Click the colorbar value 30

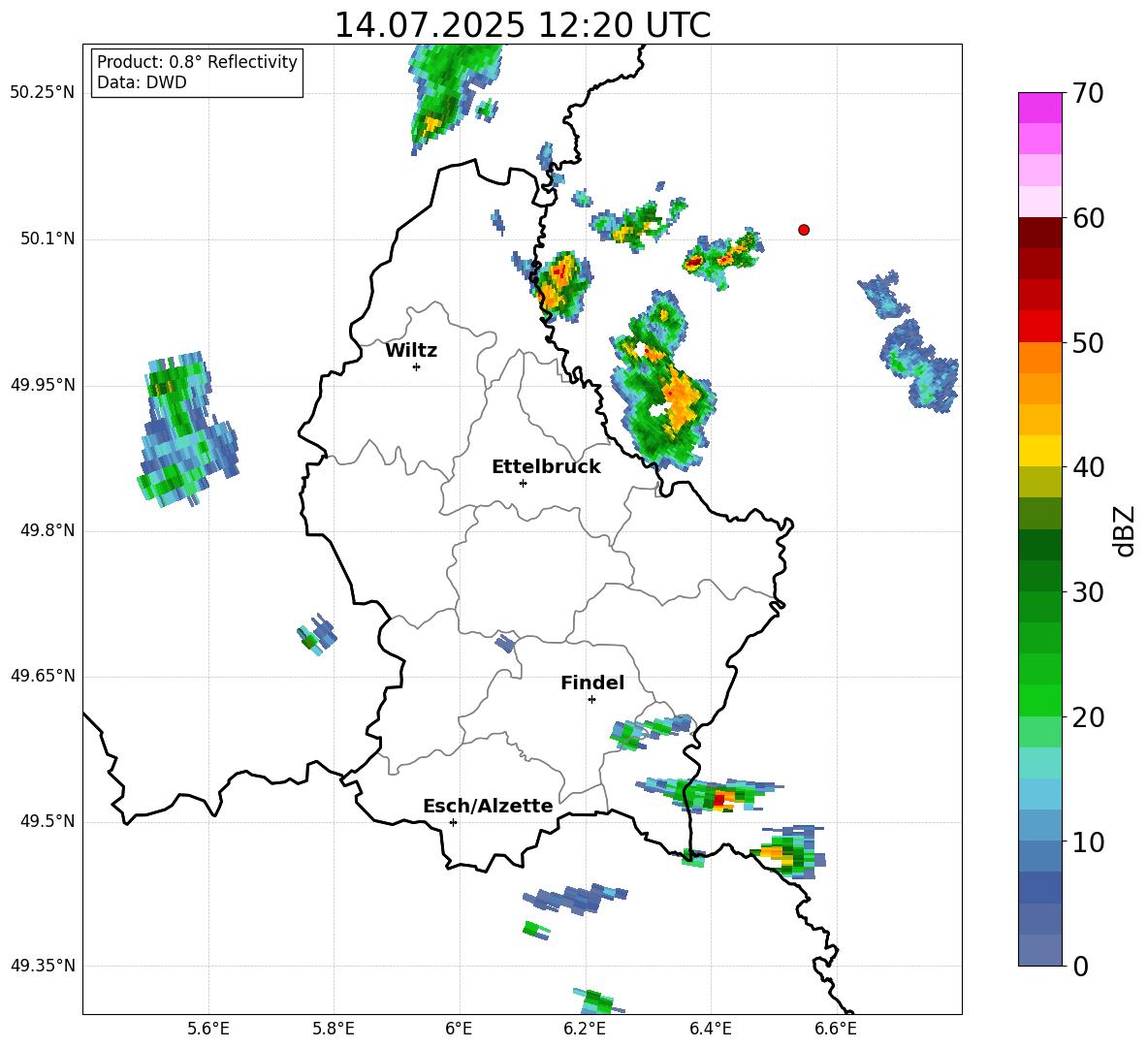(x=1088, y=592)
